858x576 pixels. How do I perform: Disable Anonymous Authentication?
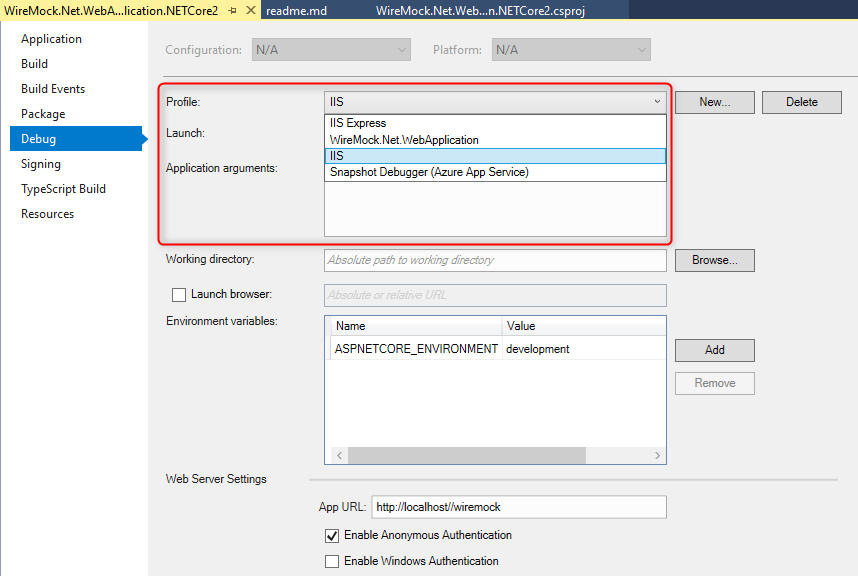coord(331,536)
